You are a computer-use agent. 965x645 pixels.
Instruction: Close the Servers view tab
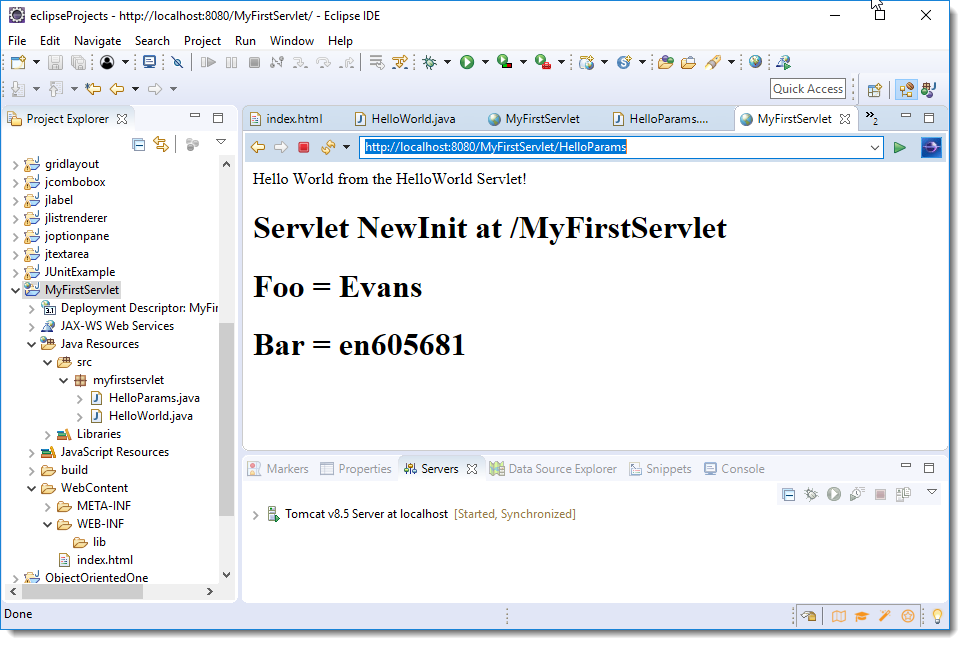coord(471,469)
